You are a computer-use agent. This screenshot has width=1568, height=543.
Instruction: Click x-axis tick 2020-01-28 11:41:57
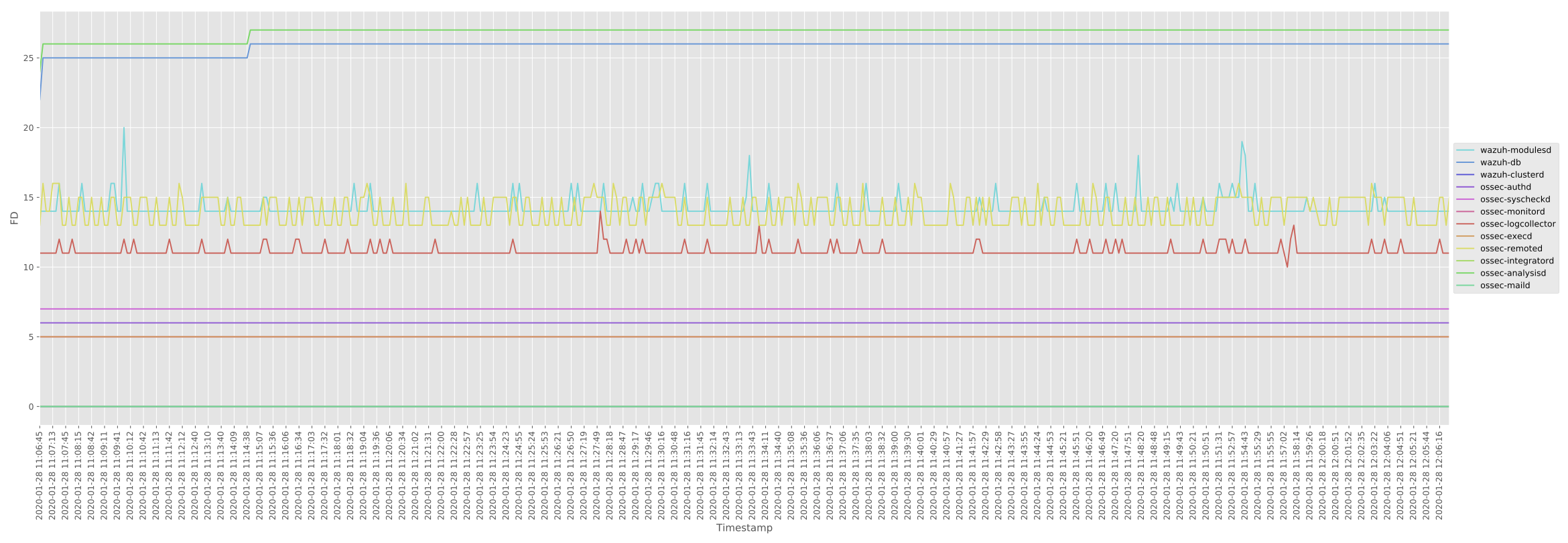point(972,474)
